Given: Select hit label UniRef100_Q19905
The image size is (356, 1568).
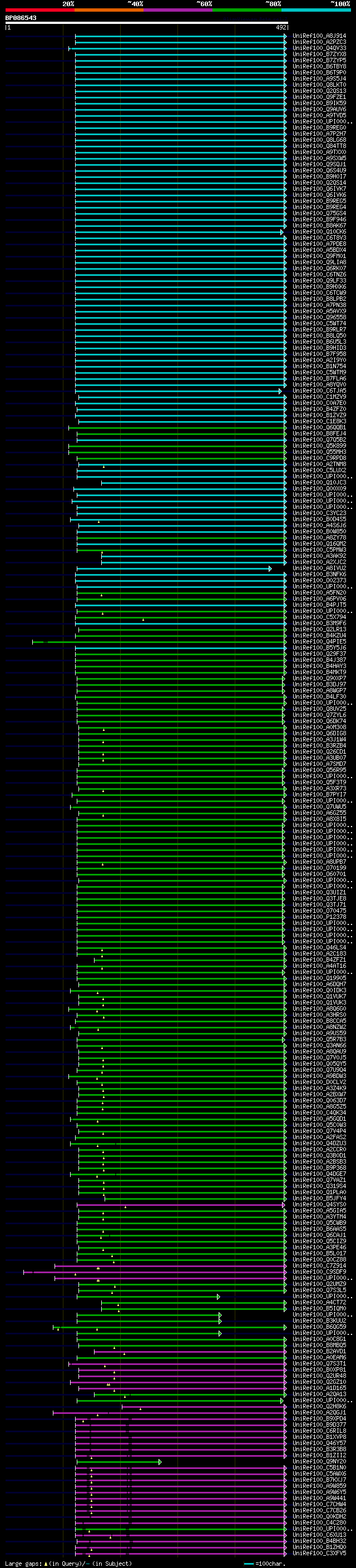Looking at the screenshot, I should [x=319, y=978].
